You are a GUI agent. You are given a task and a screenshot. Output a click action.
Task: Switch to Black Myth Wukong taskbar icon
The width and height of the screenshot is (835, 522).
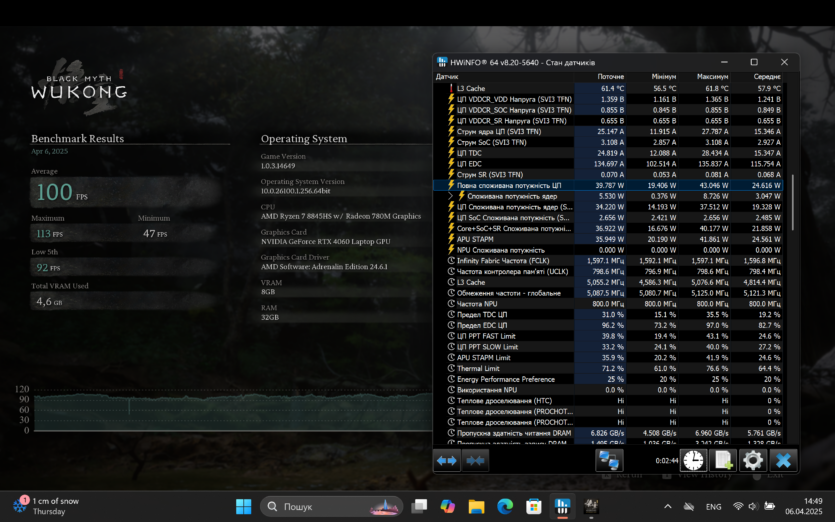[x=591, y=506]
